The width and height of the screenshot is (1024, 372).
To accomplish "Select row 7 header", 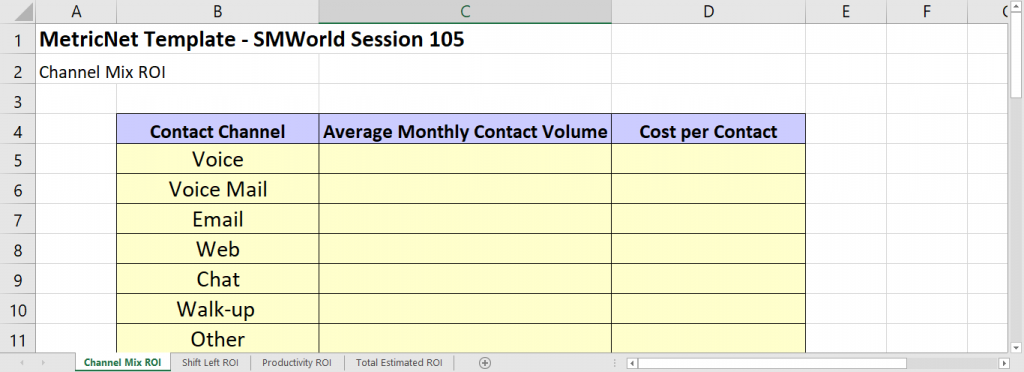I will tap(18, 219).
